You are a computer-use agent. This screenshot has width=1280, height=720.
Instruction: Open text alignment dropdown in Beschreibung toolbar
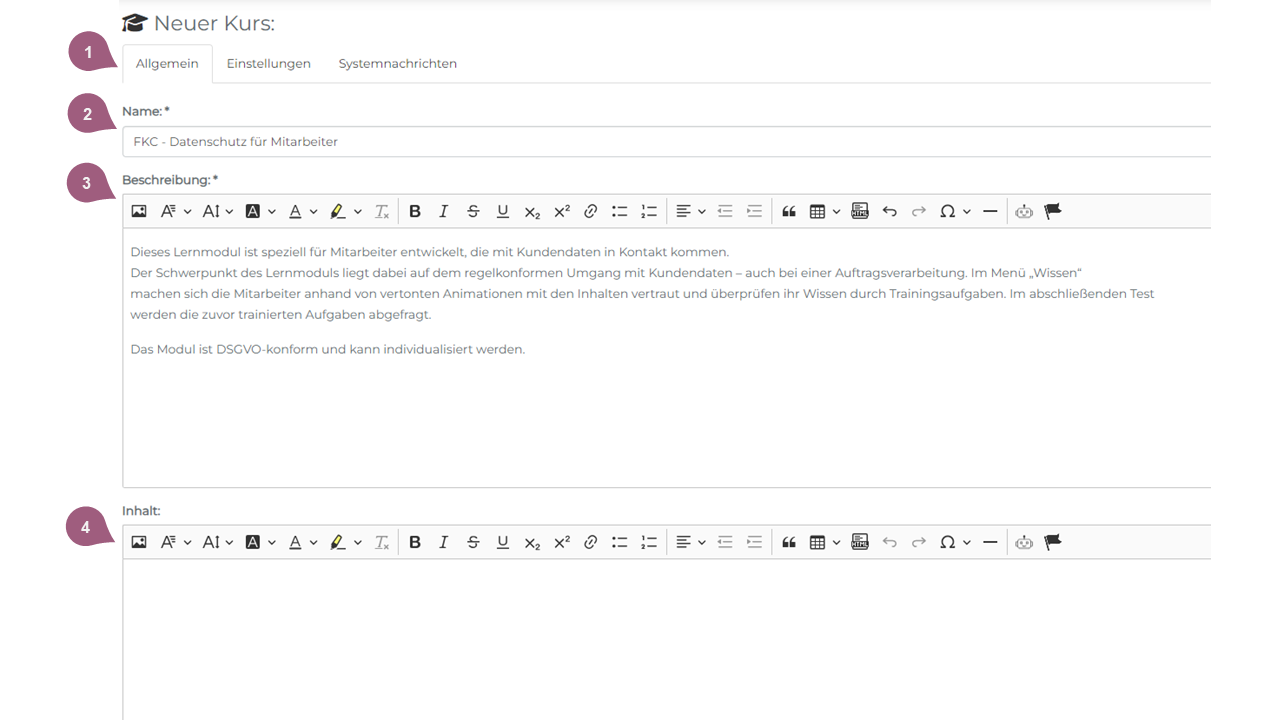(x=690, y=211)
